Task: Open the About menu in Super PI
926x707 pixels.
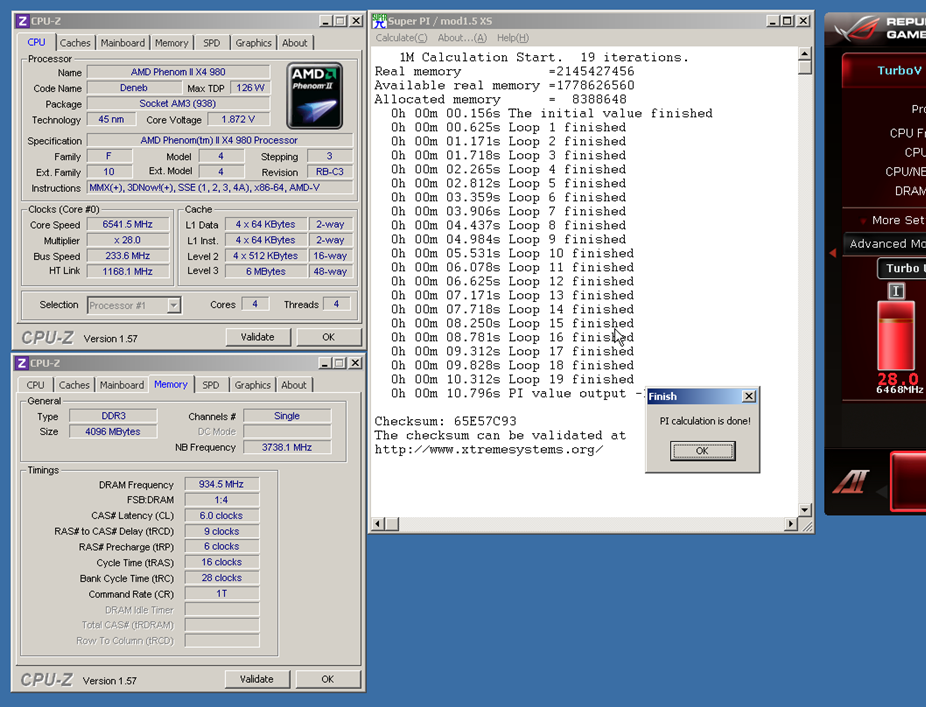Action: pyautogui.click(x=462, y=38)
